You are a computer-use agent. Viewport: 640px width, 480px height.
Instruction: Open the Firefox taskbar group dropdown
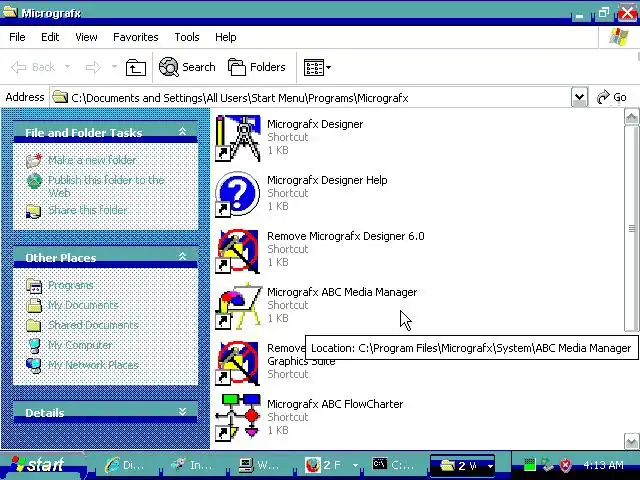[356, 465]
